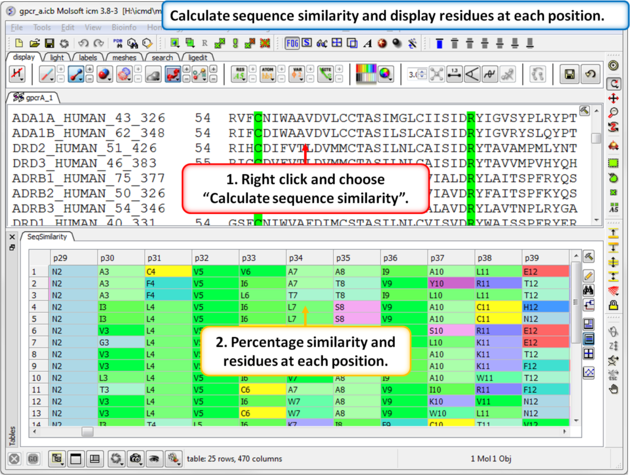Image resolution: width=630 pixels, height=475 pixels.
Task: Open the Tools menu
Action: tap(42, 28)
